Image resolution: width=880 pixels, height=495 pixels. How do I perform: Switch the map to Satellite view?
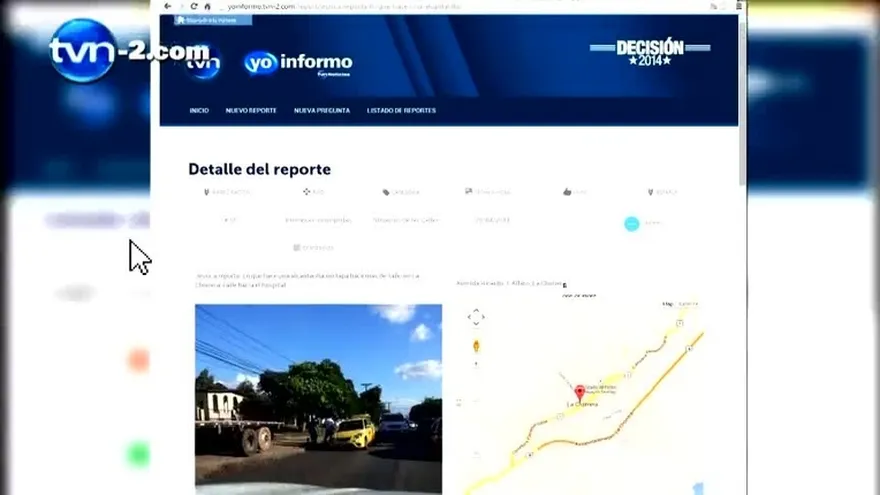click(x=688, y=304)
